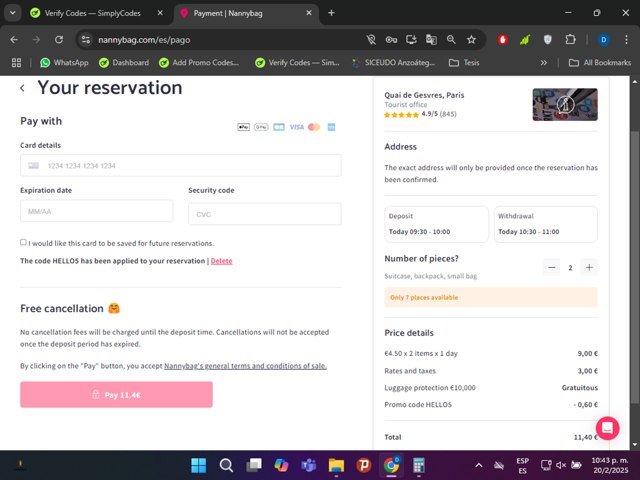Viewport: 640px width, 480px height.
Task: Open Windows Search on taskbar
Action: tap(226, 465)
